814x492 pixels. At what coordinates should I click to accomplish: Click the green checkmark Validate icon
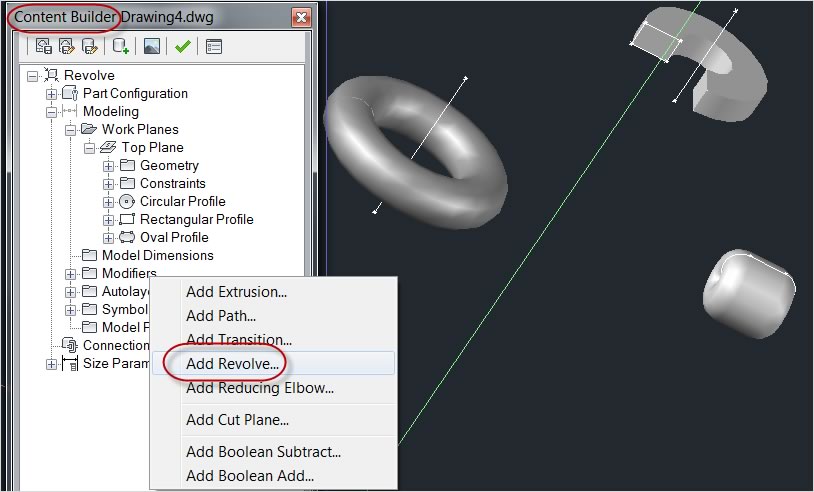coord(182,46)
